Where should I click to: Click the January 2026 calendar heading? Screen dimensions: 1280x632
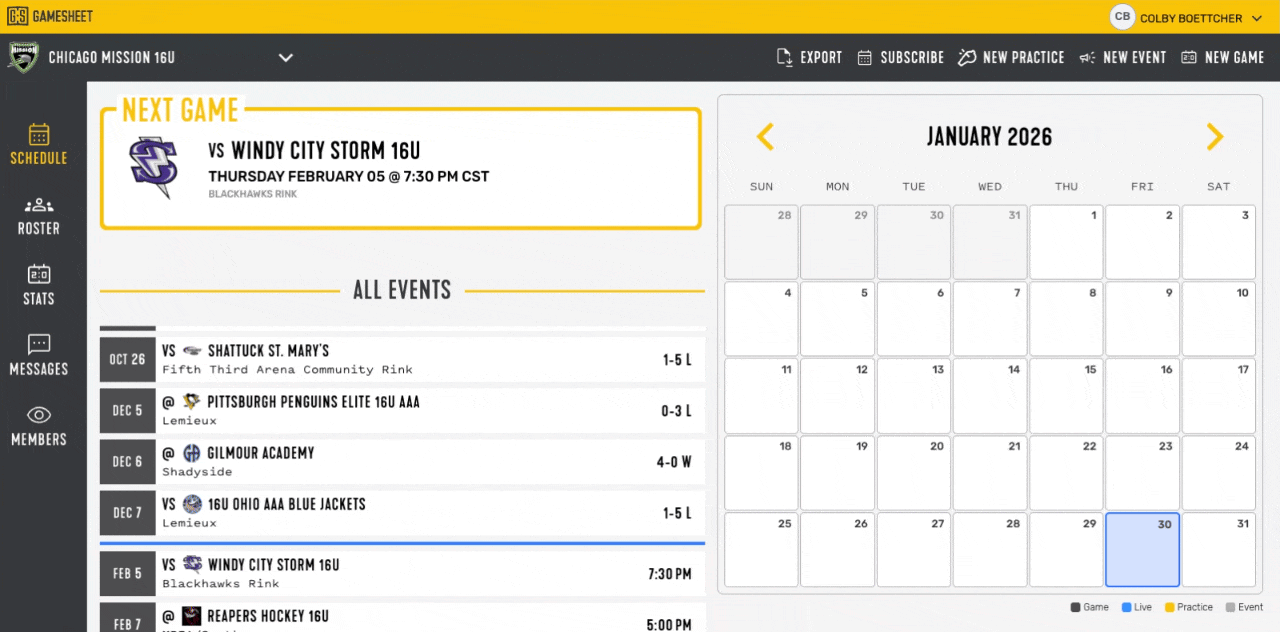989,137
